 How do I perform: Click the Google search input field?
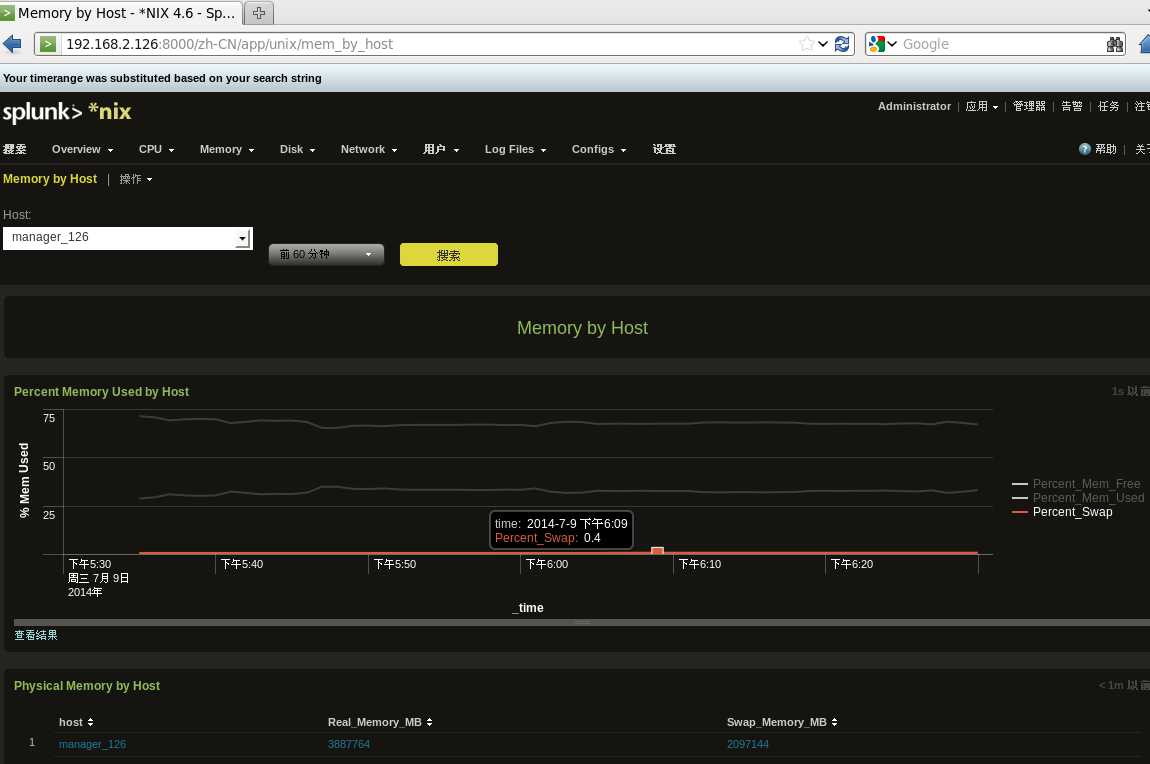(1001, 44)
